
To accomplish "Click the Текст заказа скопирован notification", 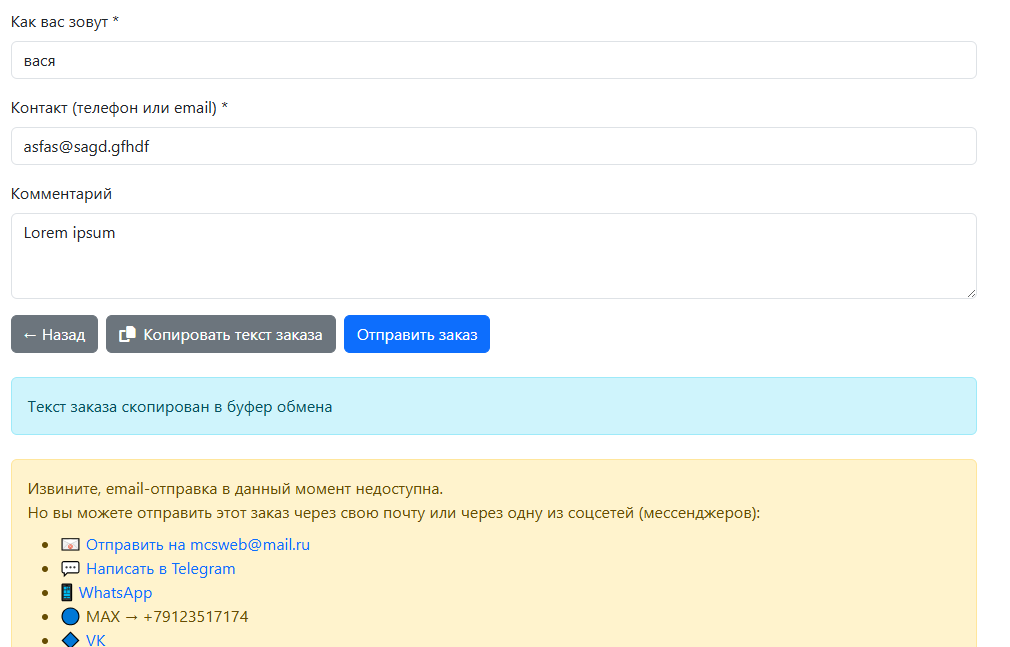I will [493, 407].
